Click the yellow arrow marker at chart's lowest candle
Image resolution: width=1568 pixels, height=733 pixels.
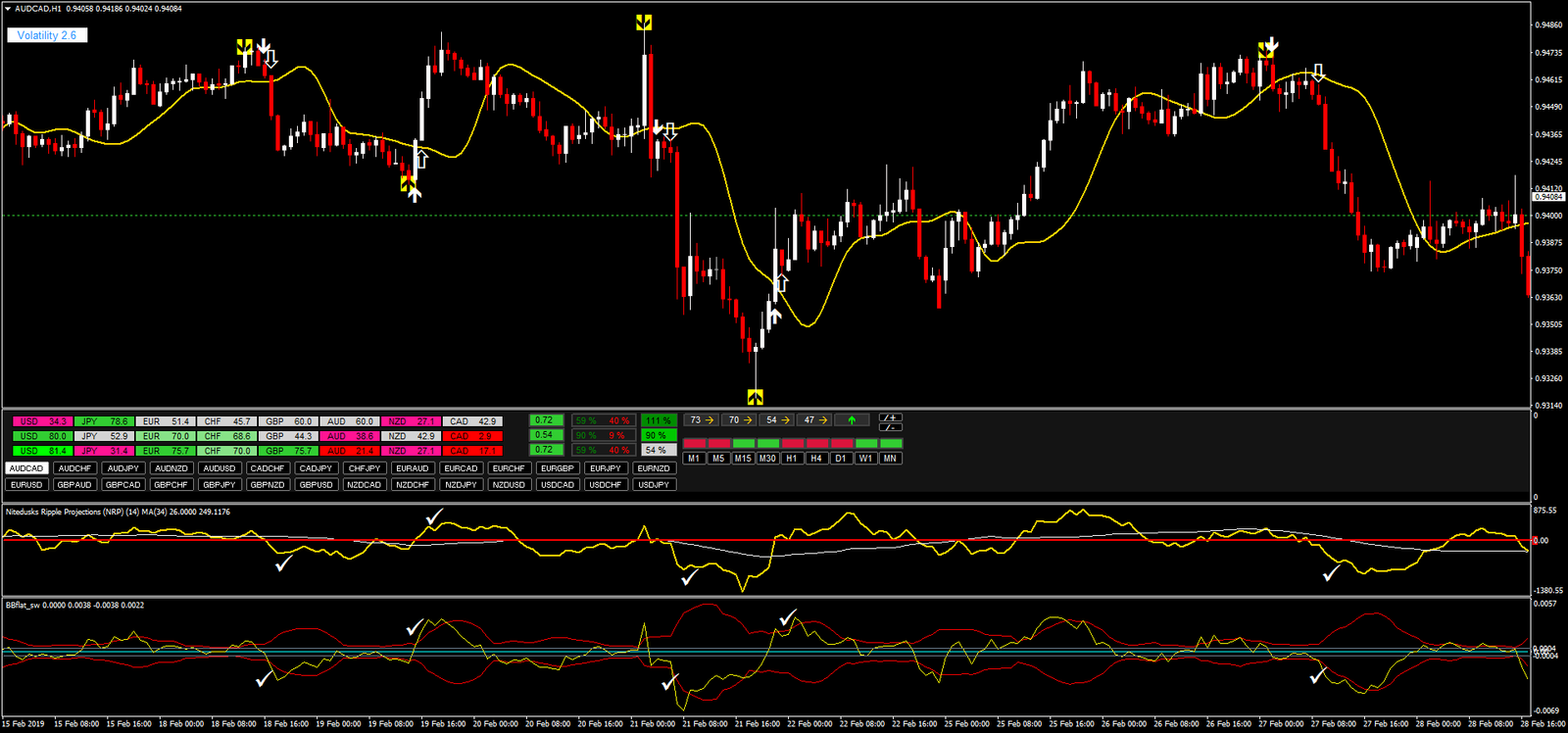(x=755, y=397)
